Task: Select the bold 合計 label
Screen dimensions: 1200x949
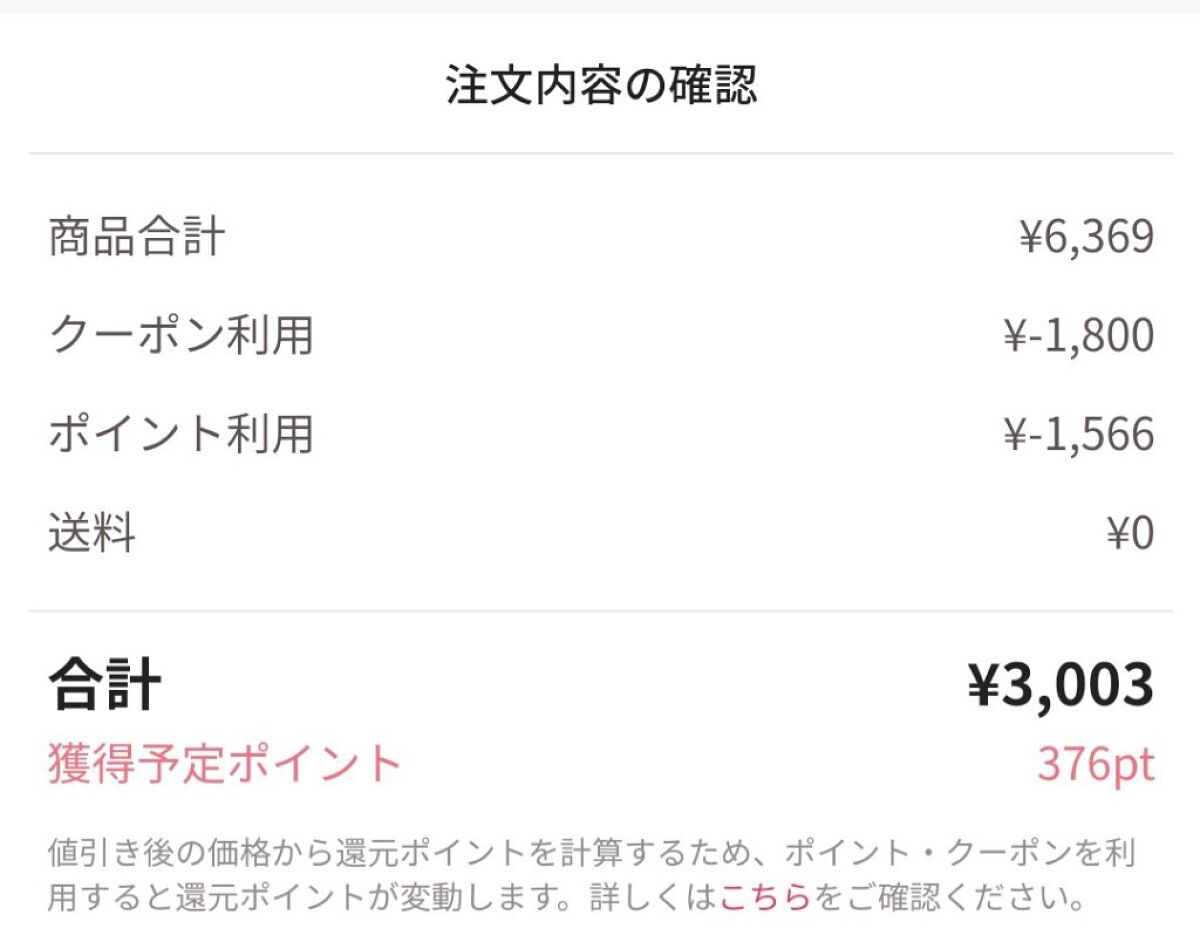Action: click(x=104, y=687)
